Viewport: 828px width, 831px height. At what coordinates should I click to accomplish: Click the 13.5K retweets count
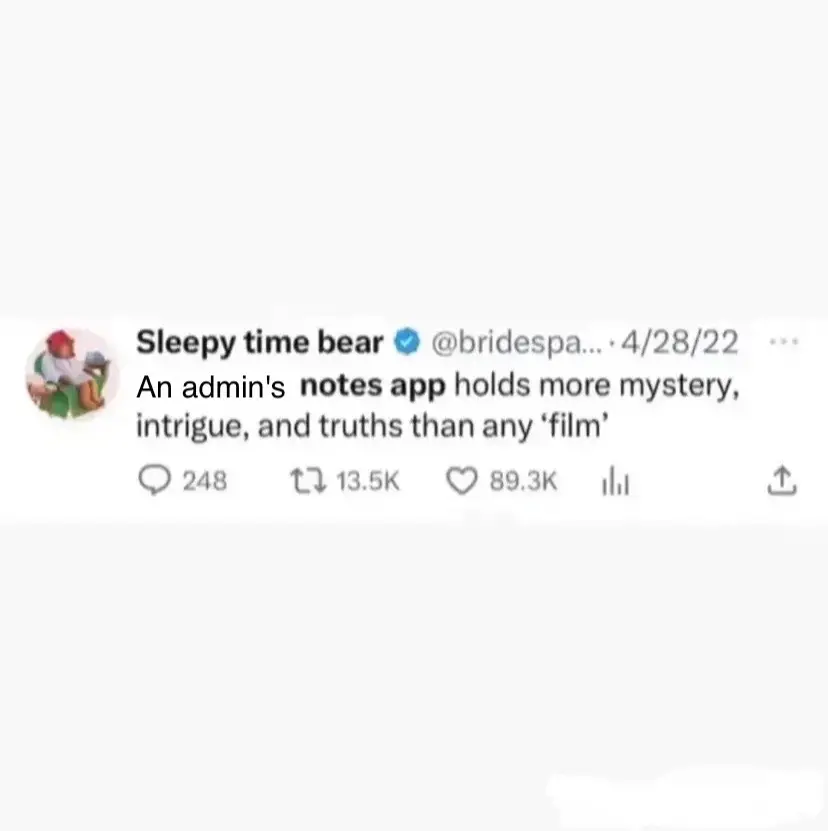(x=367, y=481)
